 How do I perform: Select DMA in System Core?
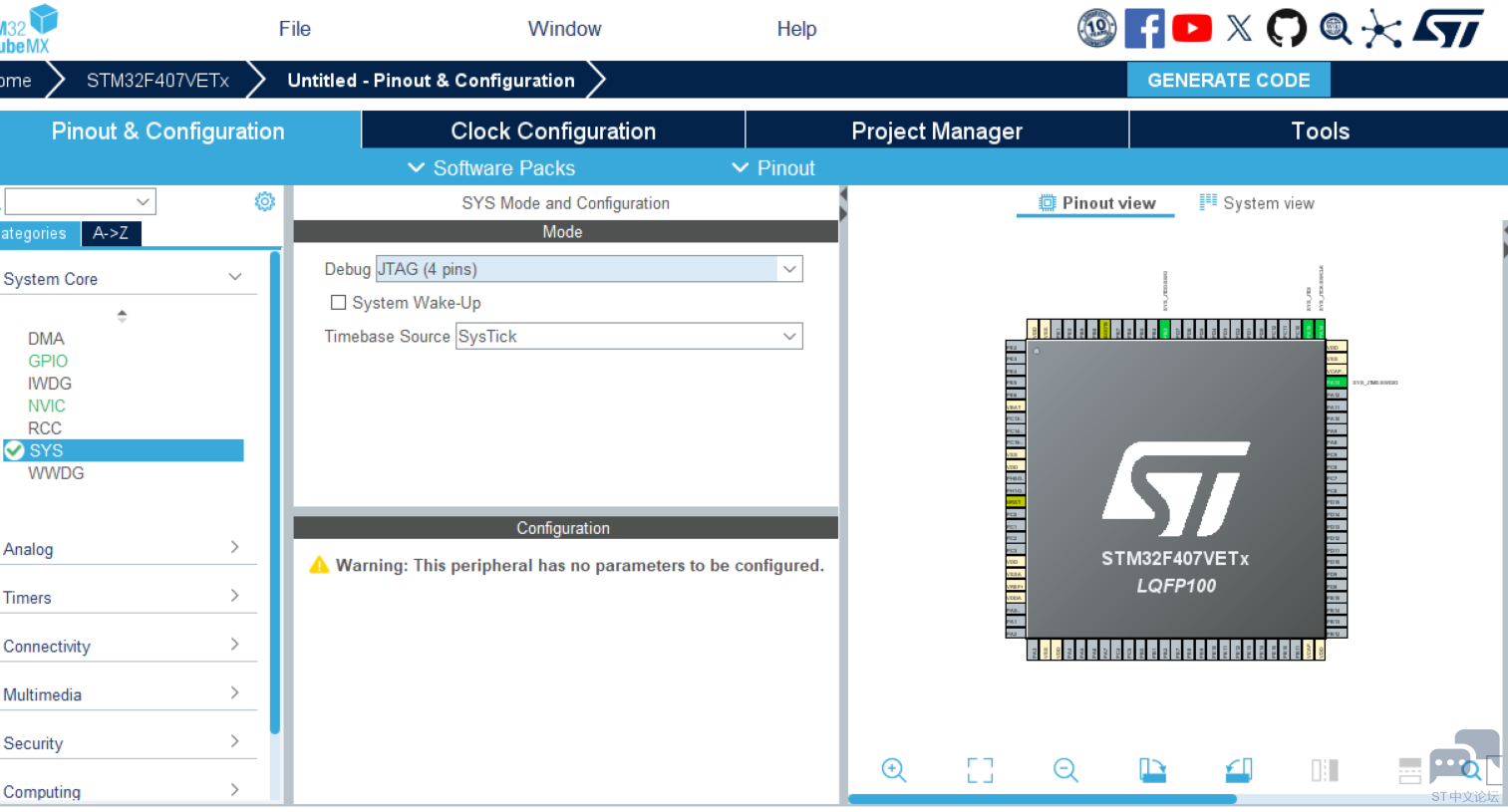click(x=46, y=339)
